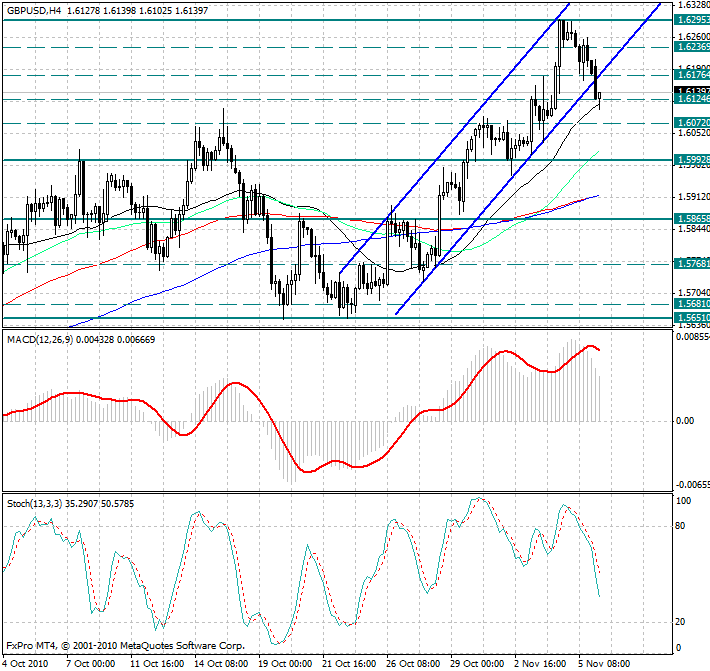Screen dimensions: 710x671
Task: Click the 29 Oct 00:00 time label
Action: (477, 664)
